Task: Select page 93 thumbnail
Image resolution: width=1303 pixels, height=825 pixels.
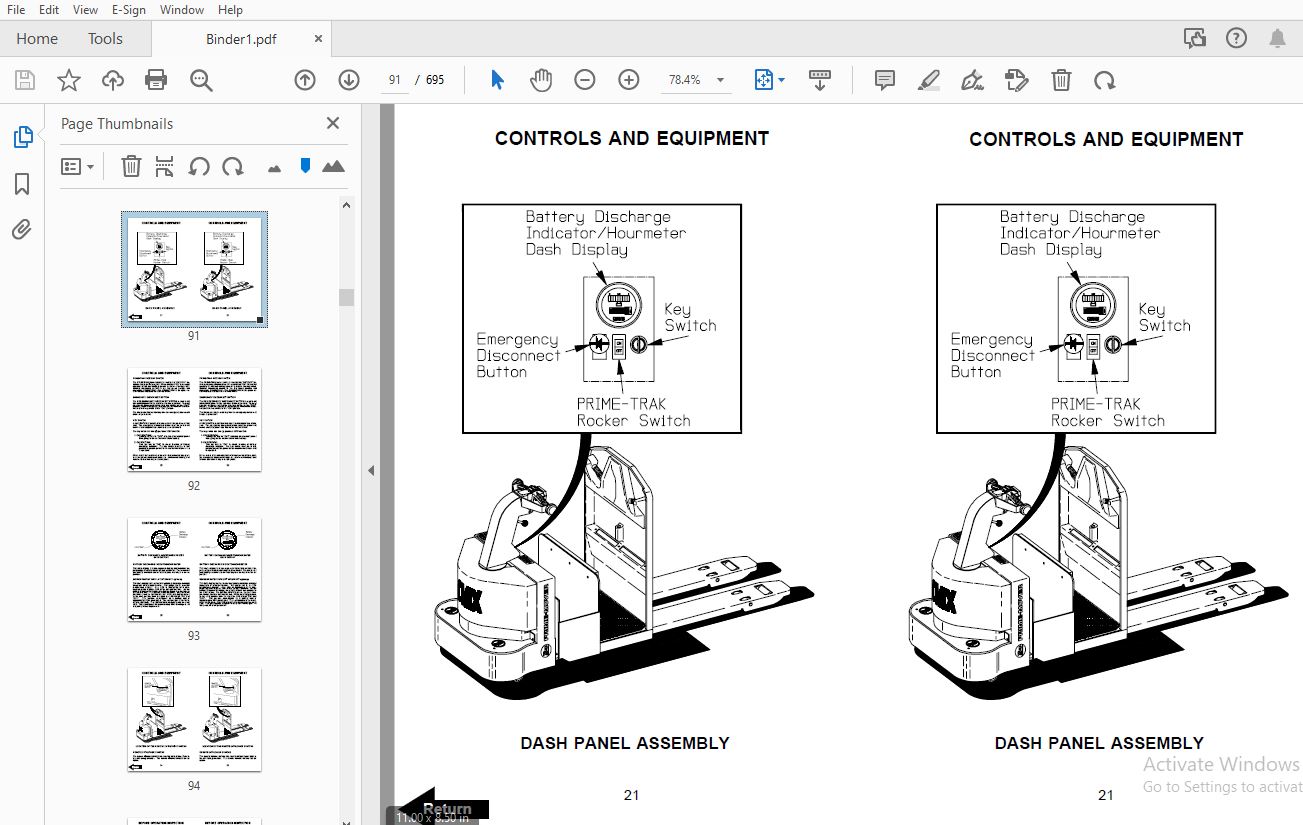Action: (x=194, y=570)
